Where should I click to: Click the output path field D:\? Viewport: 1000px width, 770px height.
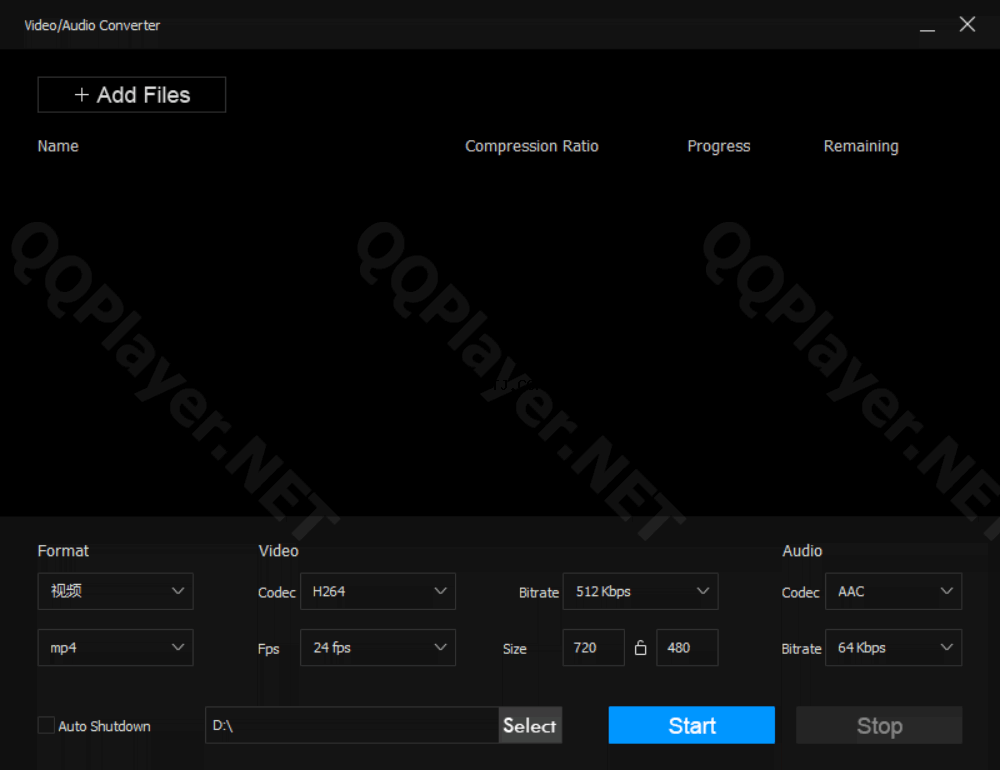pos(352,725)
